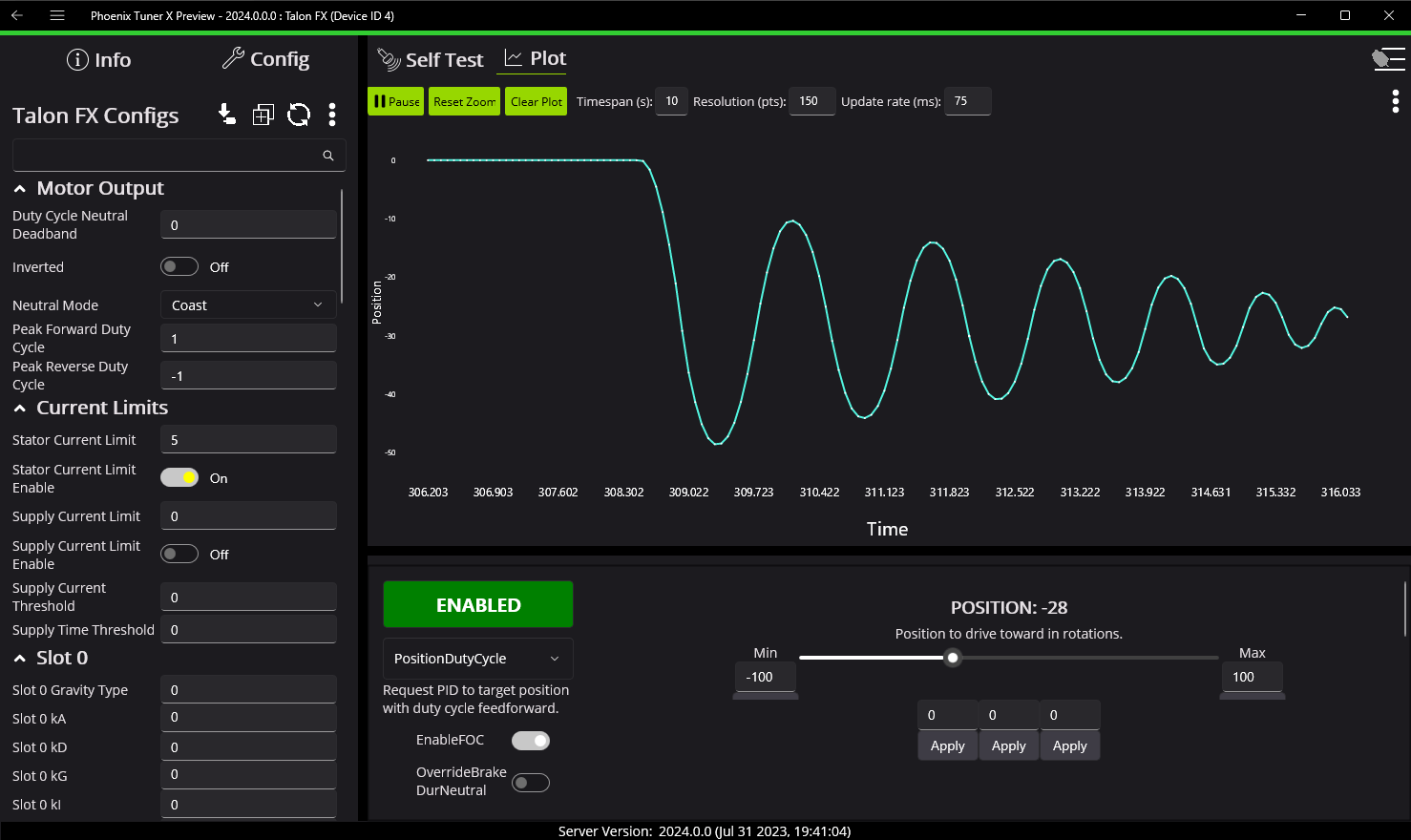
Task: Click Supply Time Threshold field
Action: tap(248, 629)
